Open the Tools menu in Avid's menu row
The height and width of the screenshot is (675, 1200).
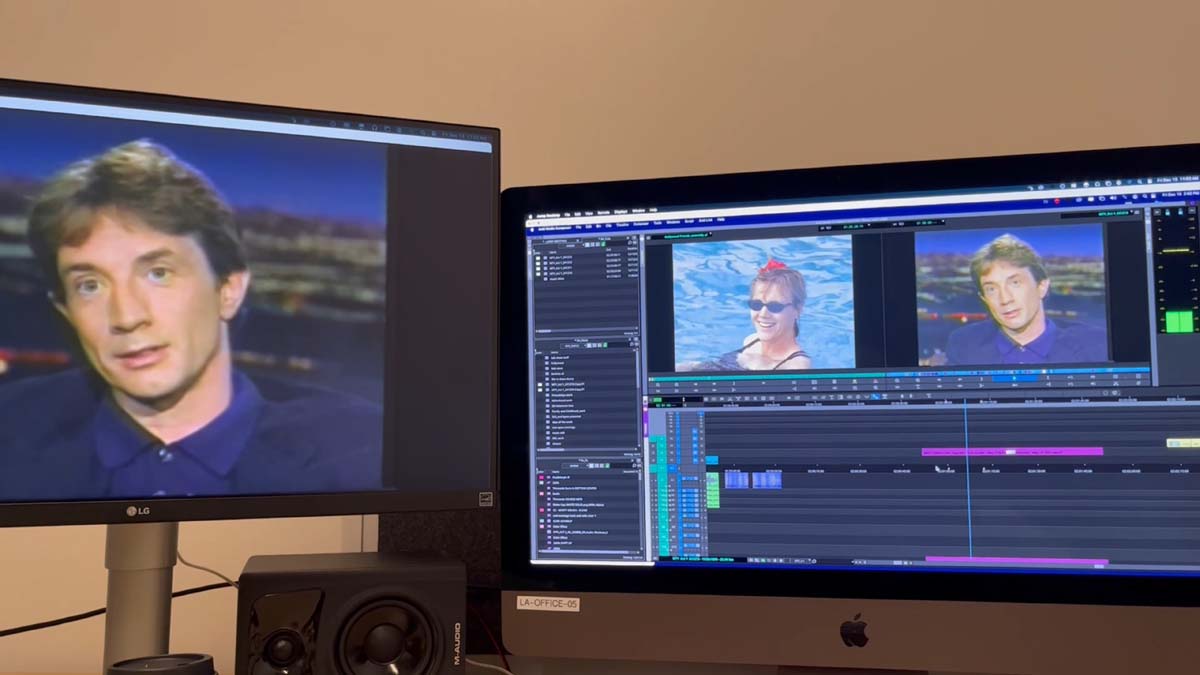pyautogui.click(x=657, y=222)
